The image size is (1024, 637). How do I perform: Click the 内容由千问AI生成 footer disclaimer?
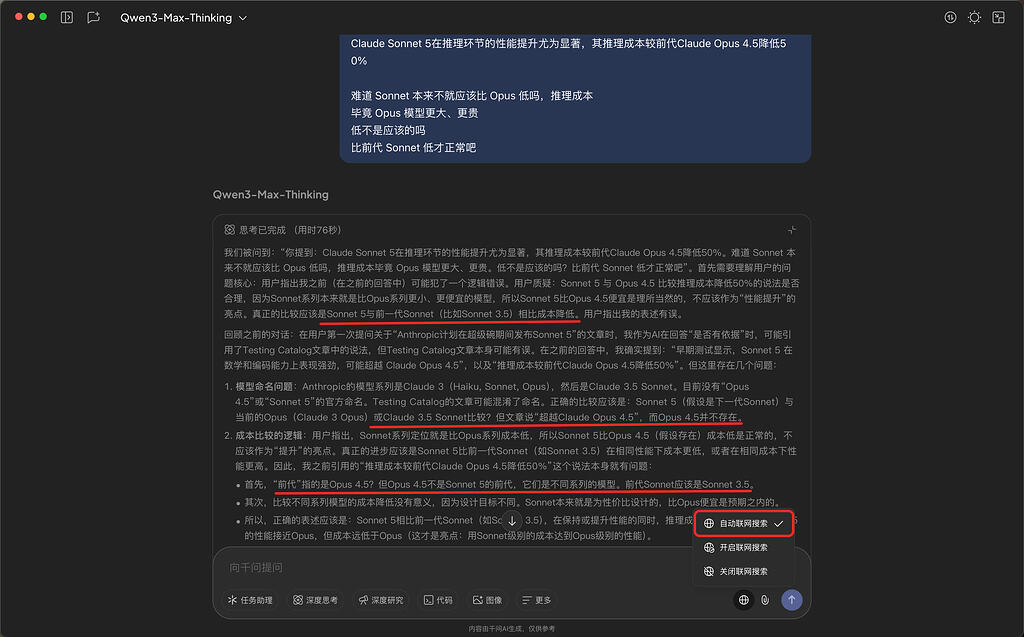(512, 629)
